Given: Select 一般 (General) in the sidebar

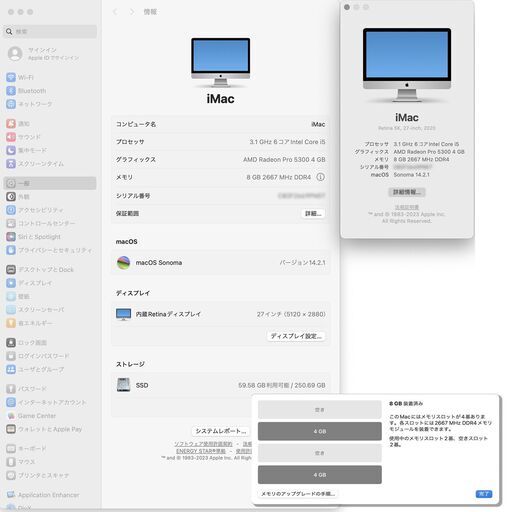Looking at the screenshot, I should [50, 183].
